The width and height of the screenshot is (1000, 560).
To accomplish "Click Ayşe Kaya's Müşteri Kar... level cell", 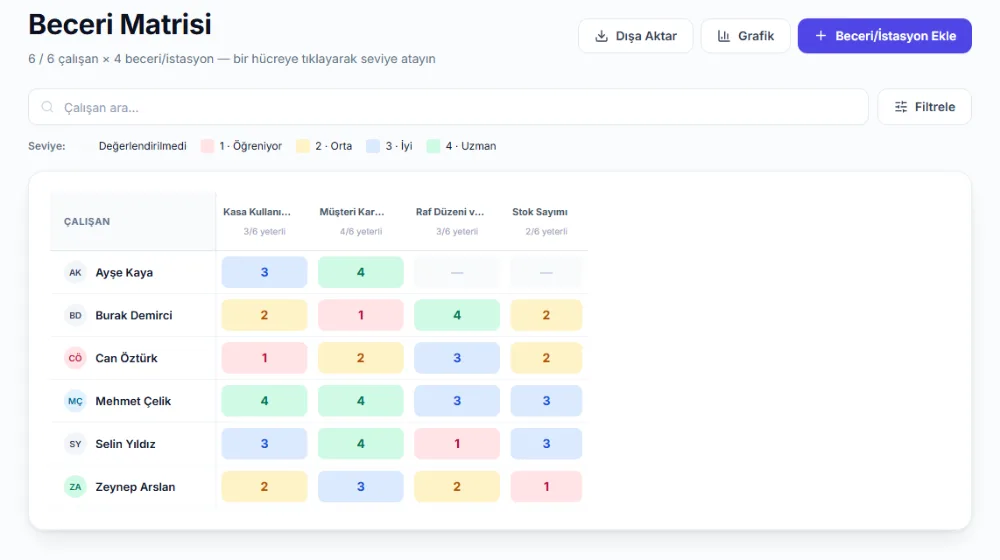I will tap(360, 272).
